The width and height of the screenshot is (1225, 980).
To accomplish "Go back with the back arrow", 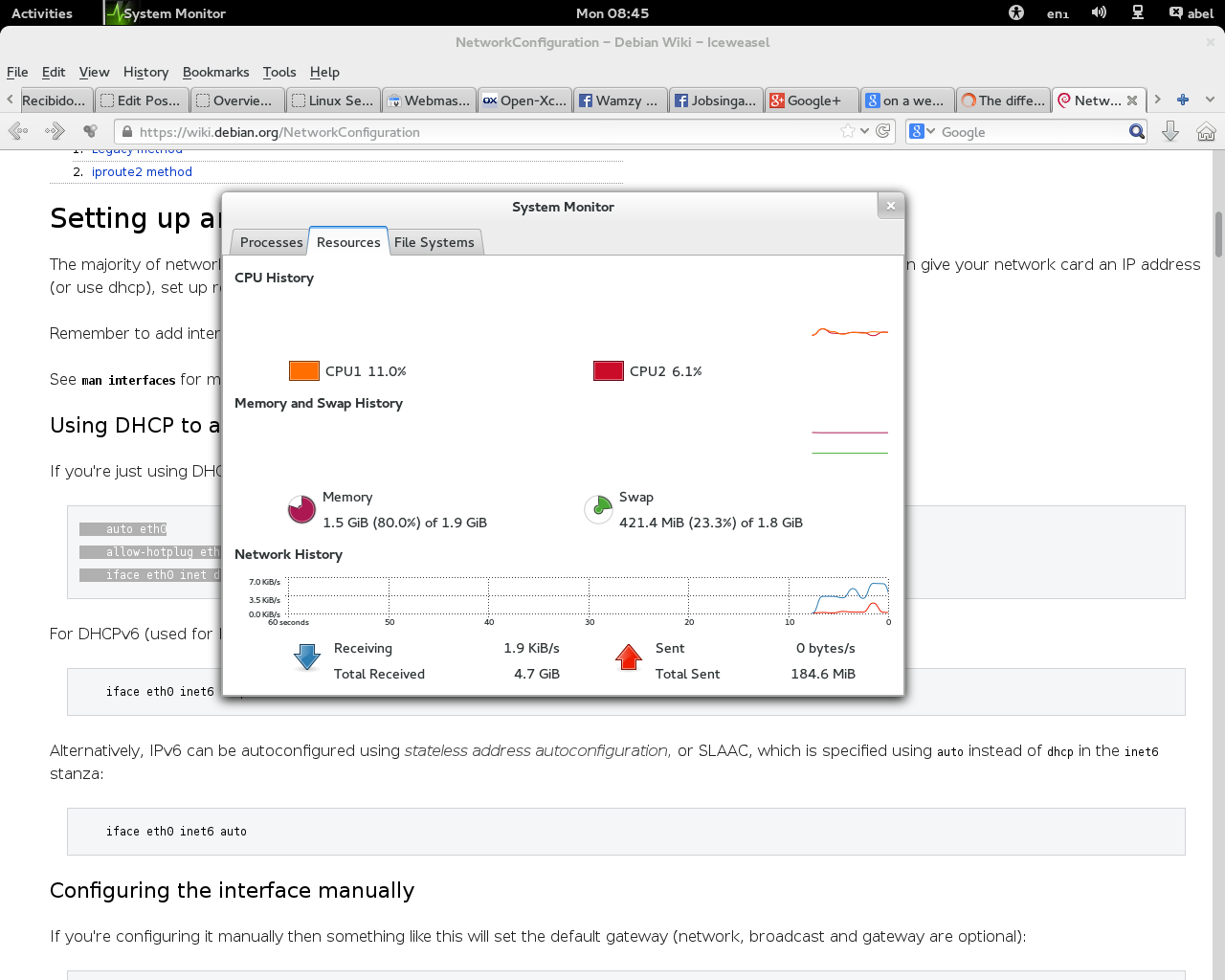I will 17,131.
